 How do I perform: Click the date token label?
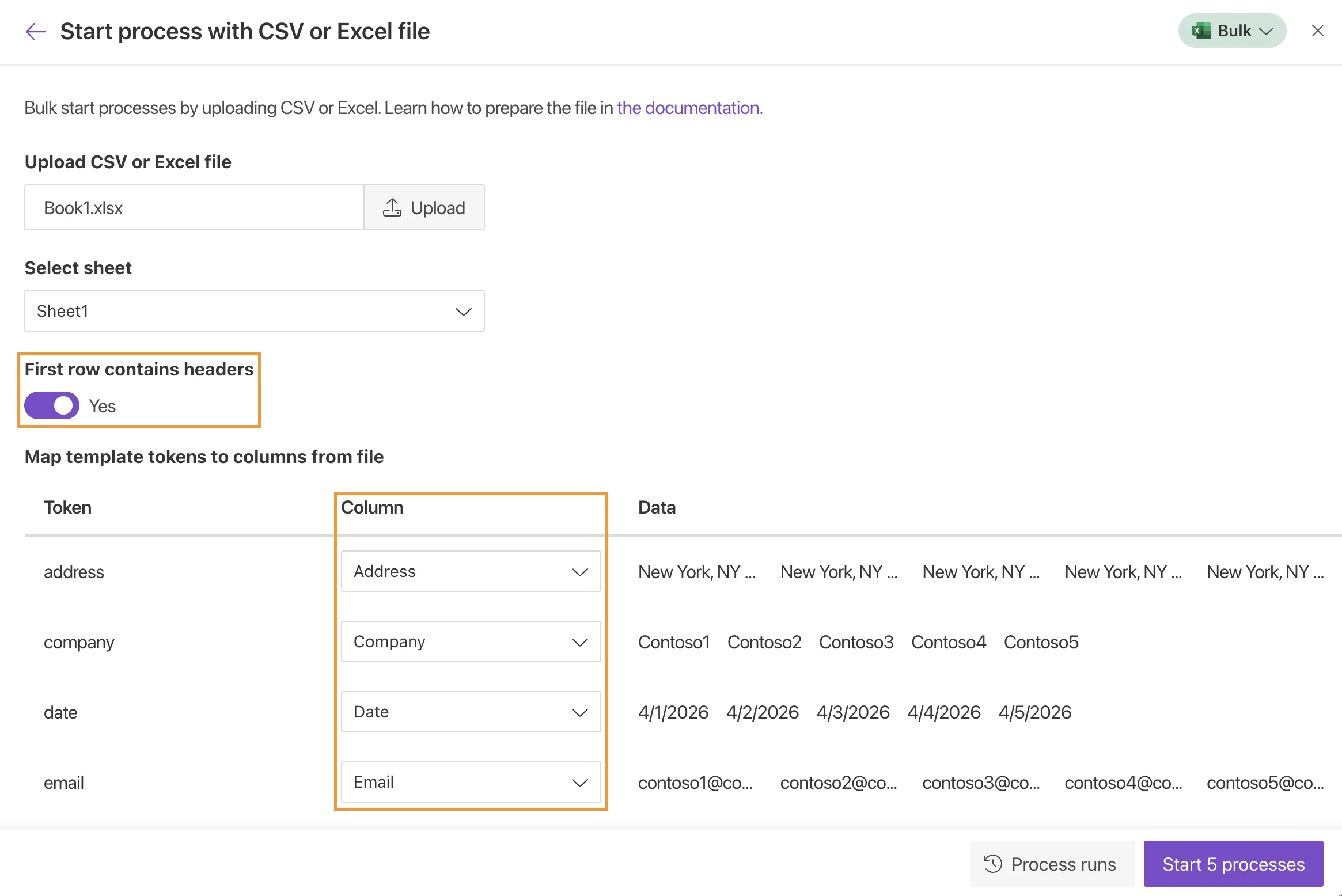(60, 712)
